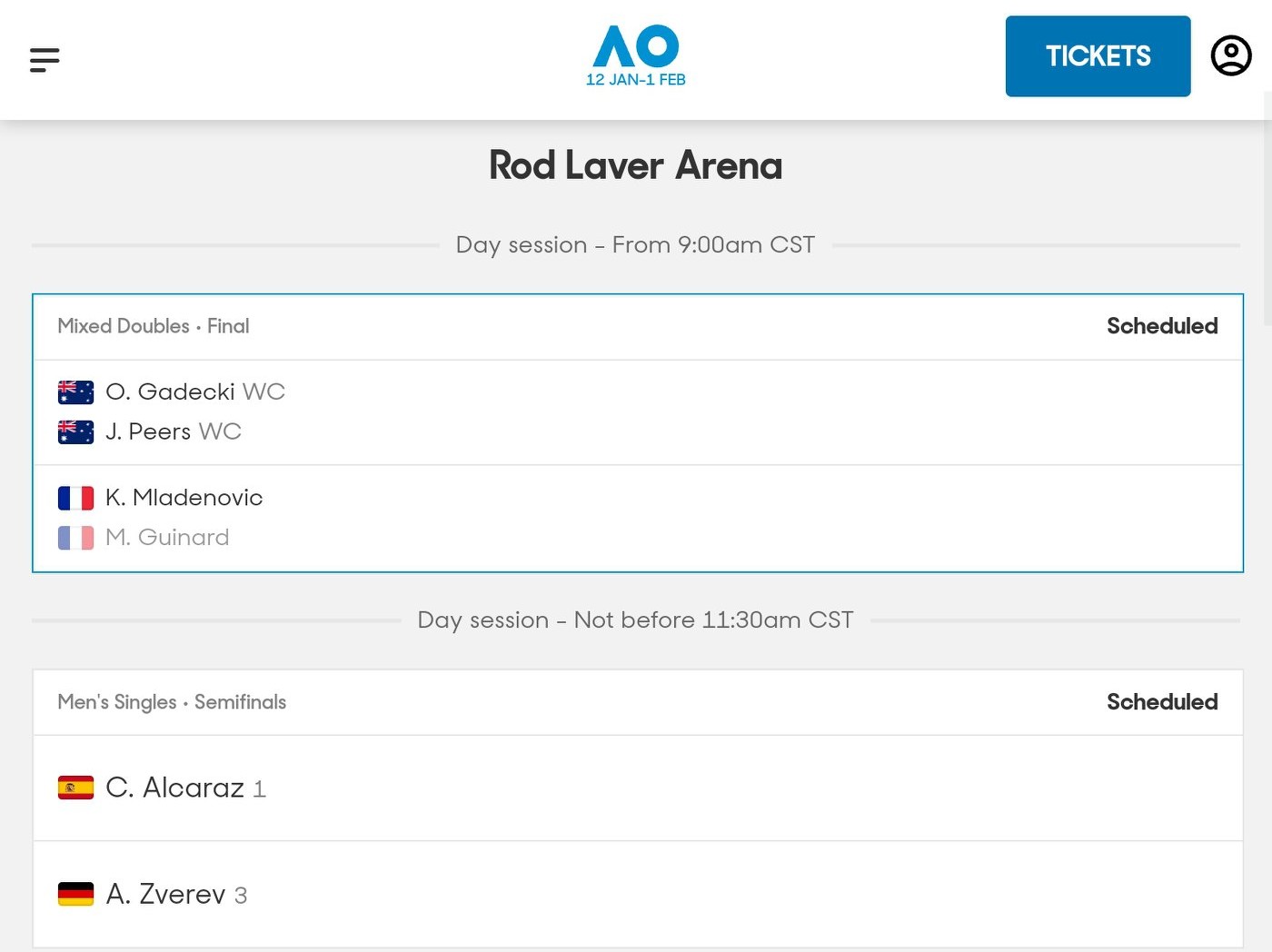Screen dimensions: 1272x952
Task: Click Australian flag beside O. Gadecki
Action: tap(75, 392)
